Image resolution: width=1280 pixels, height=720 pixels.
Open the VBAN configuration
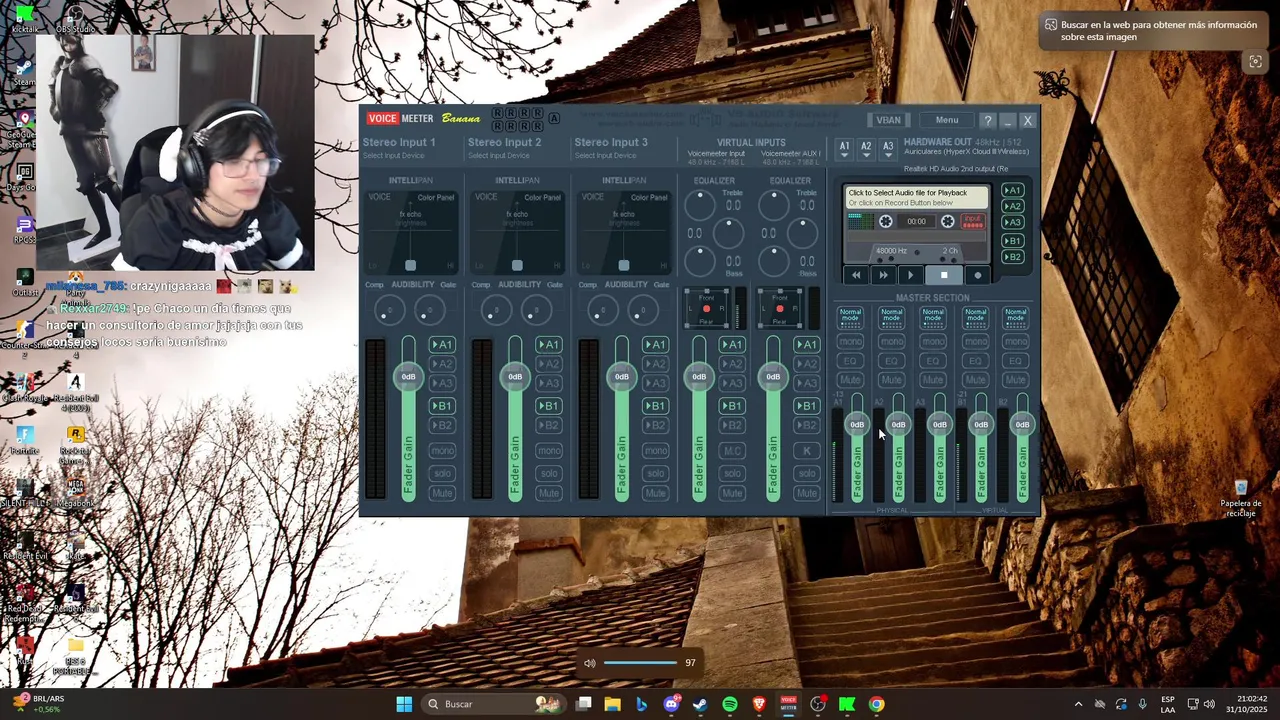tap(888, 120)
